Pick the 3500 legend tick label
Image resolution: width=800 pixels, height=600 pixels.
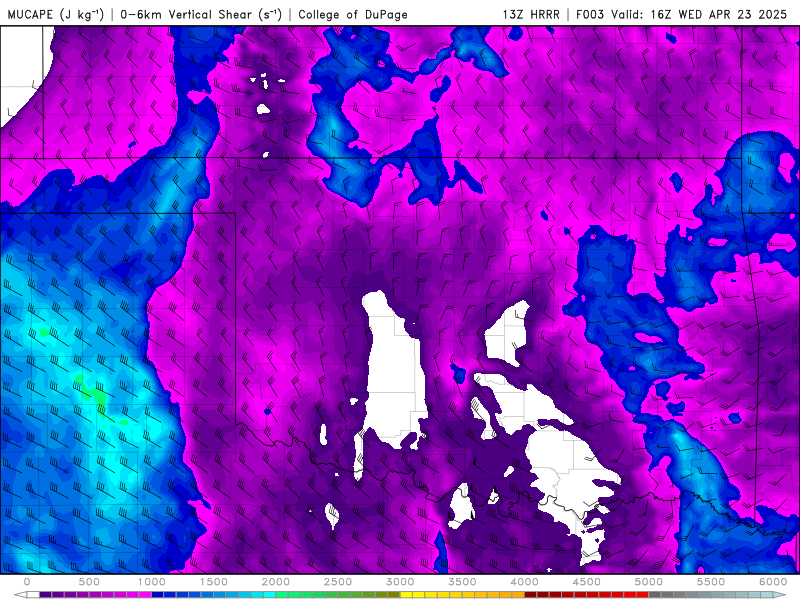coord(462,582)
